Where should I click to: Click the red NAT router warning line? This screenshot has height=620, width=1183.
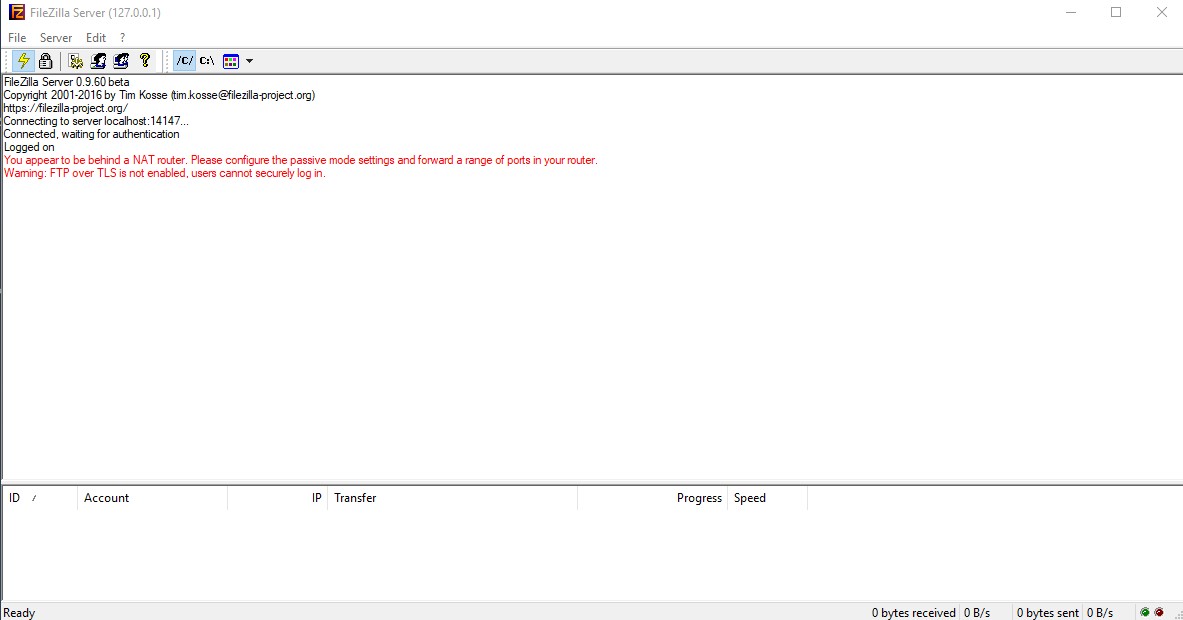(300, 160)
